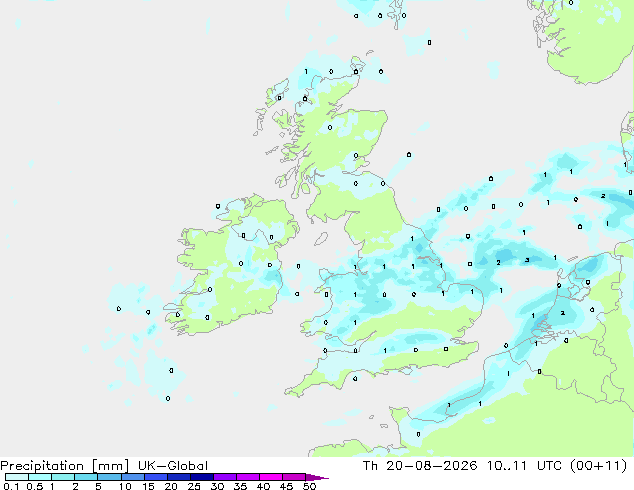Image resolution: width=634 pixels, height=490 pixels.
Task: Click the 'UK-Global' model label
Action: click(x=173, y=466)
